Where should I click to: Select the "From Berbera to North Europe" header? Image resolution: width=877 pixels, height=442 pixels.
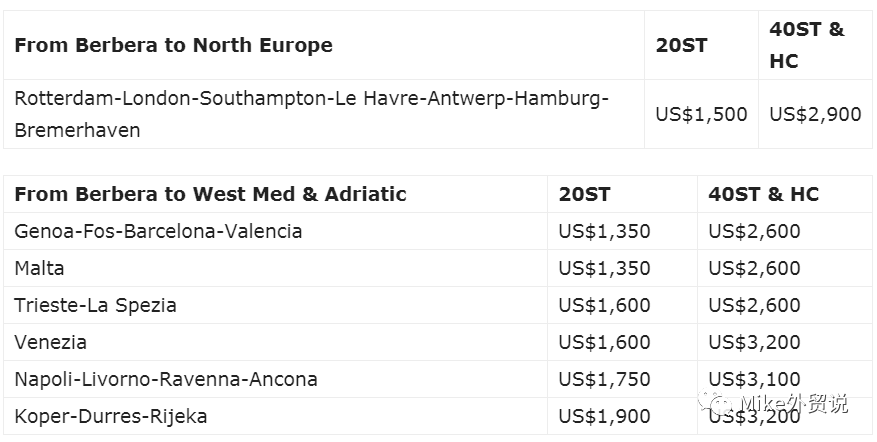click(x=174, y=45)
